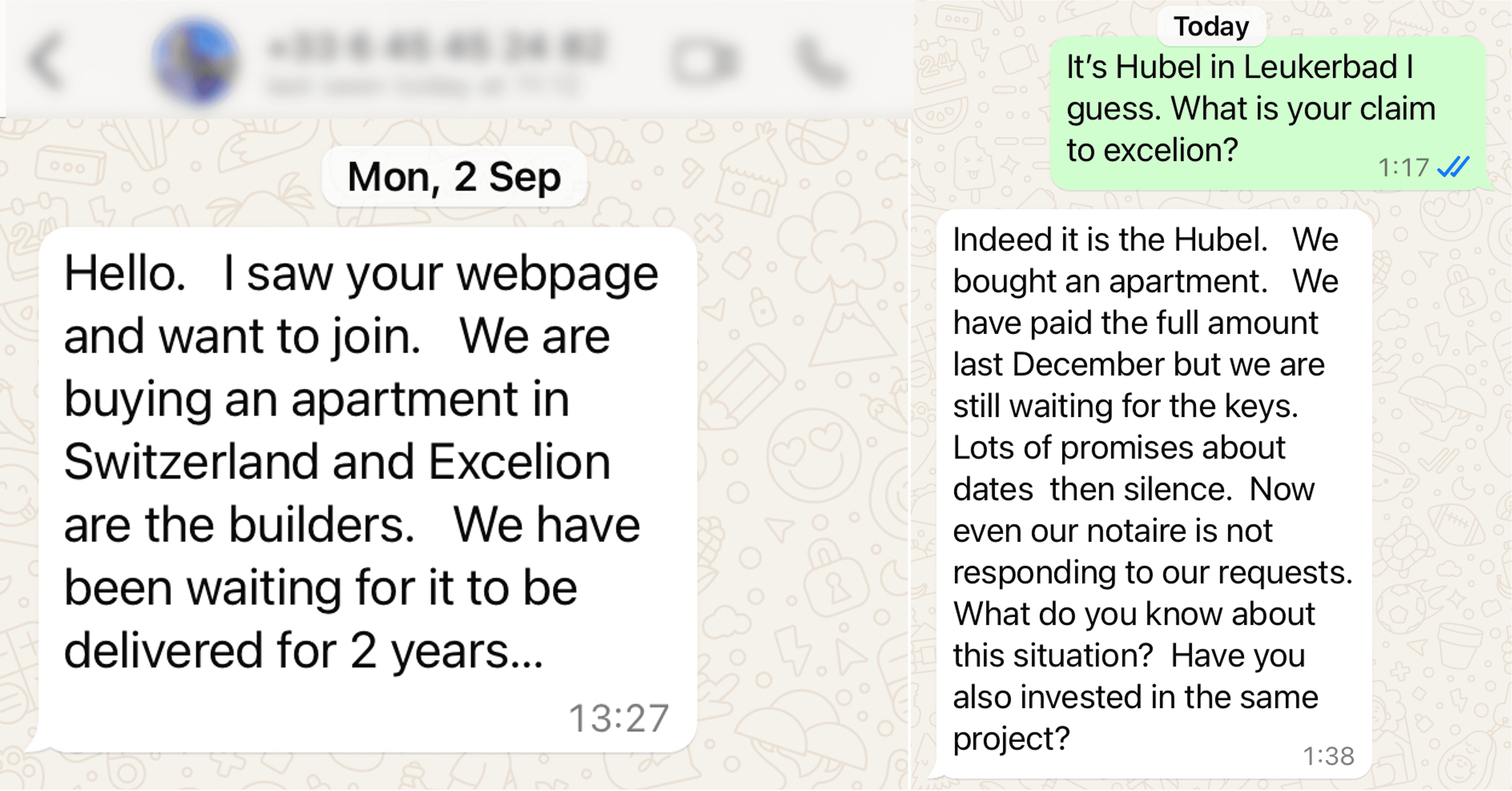Screen dimensions: 1512x791
Task: Tap the "Today" date label
Action: coord(1211,26)
